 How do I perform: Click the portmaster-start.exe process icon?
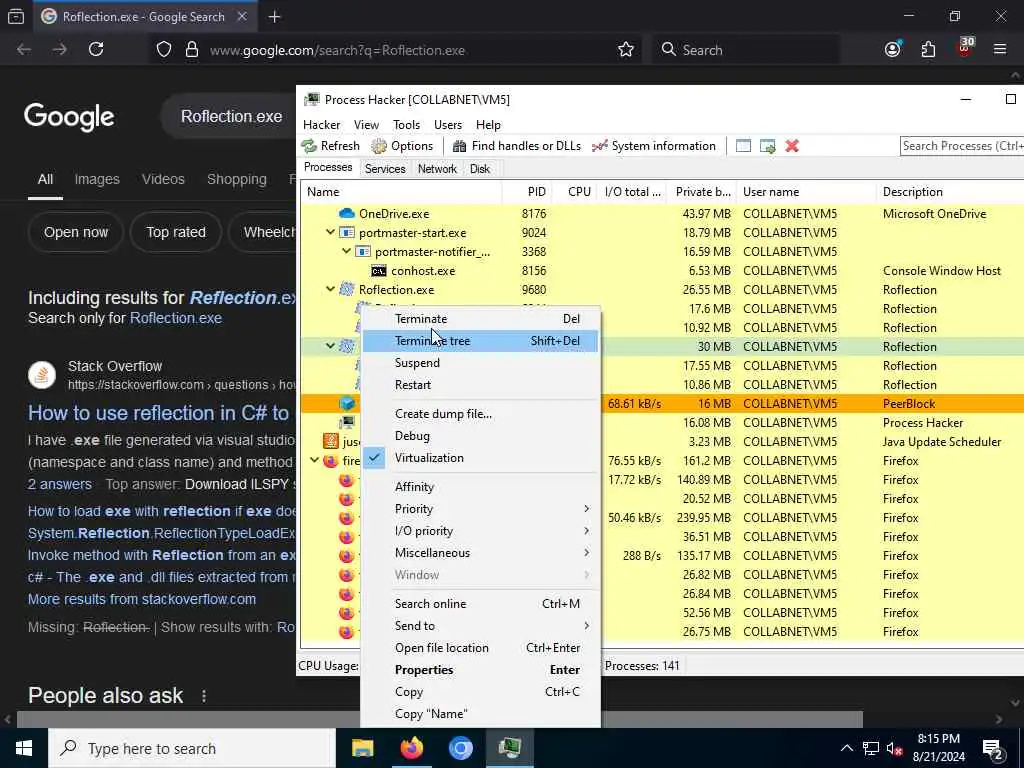click(347, 232)
